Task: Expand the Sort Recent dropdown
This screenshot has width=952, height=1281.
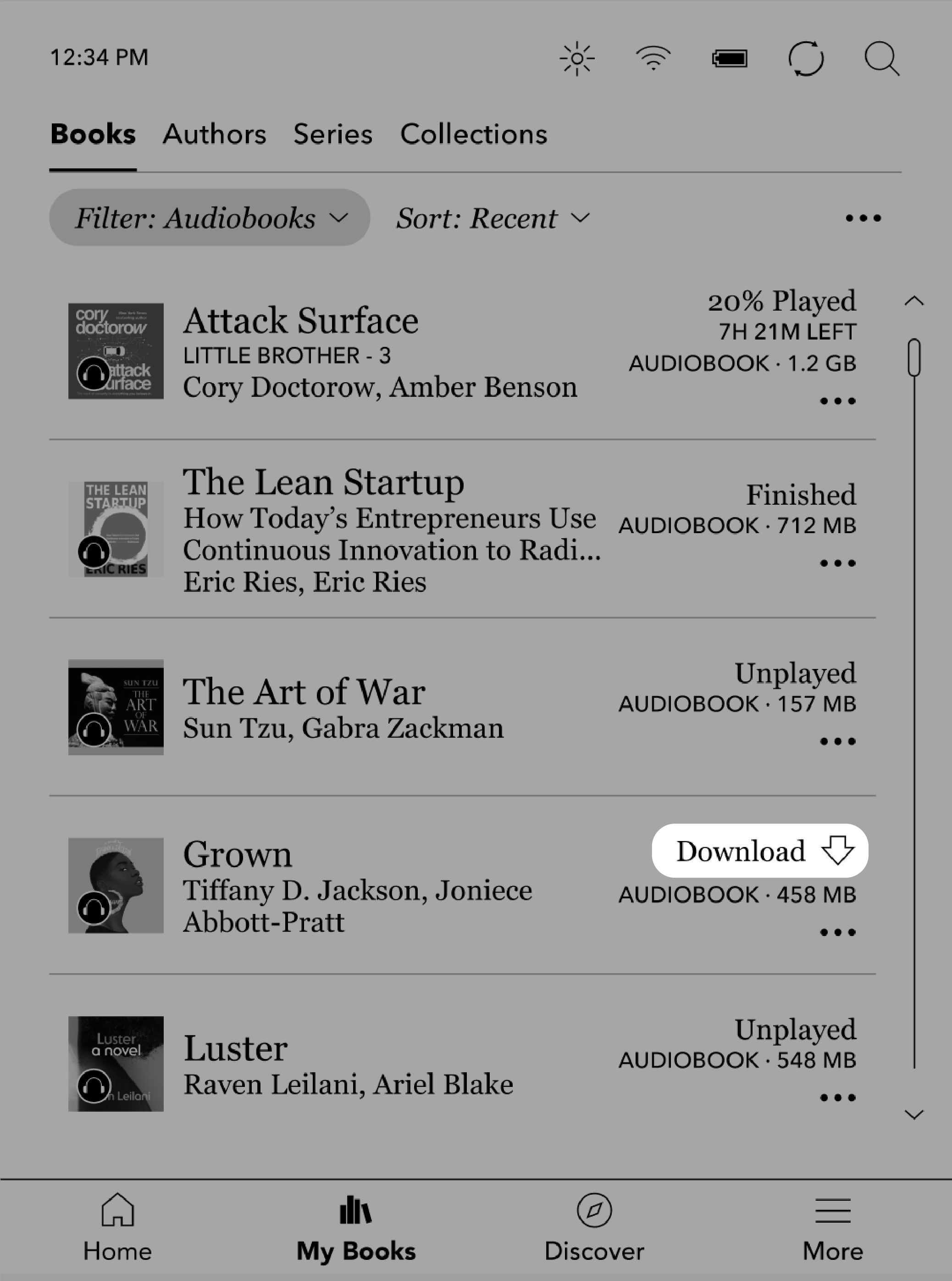Action: tap(493, 218)
